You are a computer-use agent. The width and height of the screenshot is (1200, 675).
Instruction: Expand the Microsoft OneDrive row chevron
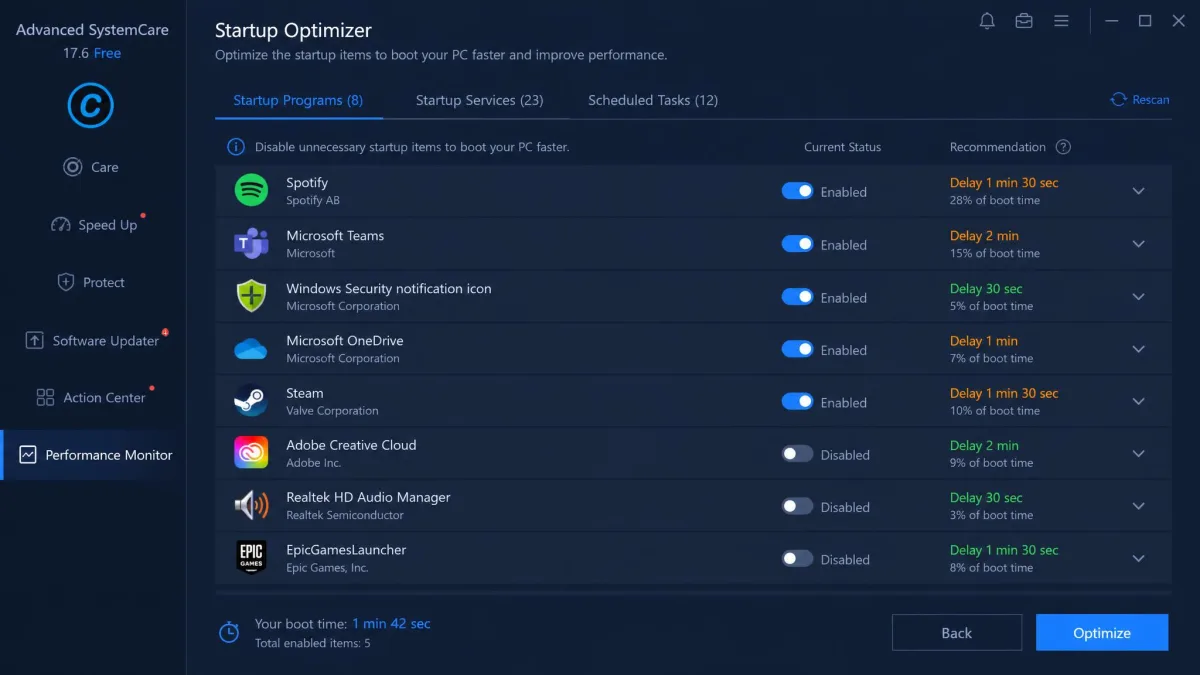click(1138, 349)
